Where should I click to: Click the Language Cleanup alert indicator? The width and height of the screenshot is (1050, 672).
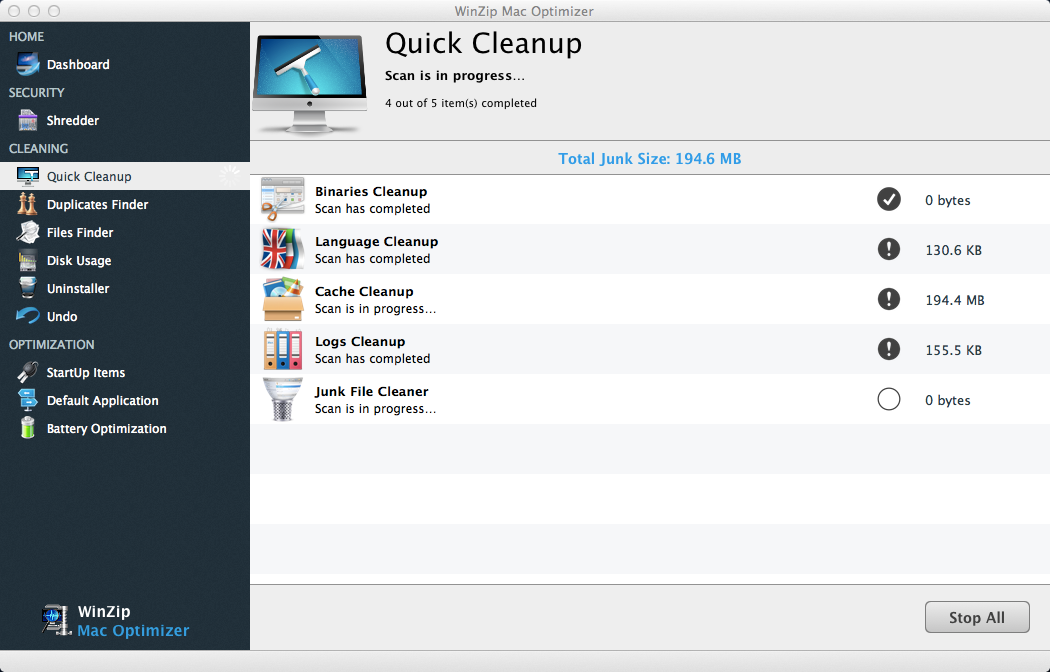[x=888, y=250]
